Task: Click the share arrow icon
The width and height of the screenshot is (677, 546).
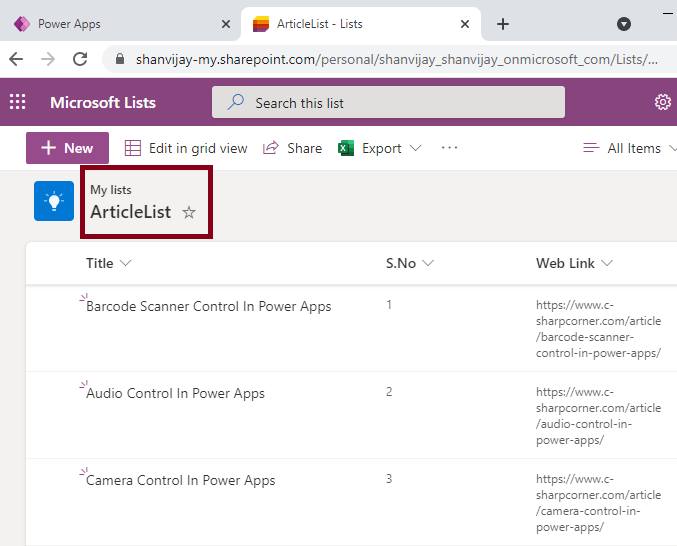Action: click(x=271, y=148)
